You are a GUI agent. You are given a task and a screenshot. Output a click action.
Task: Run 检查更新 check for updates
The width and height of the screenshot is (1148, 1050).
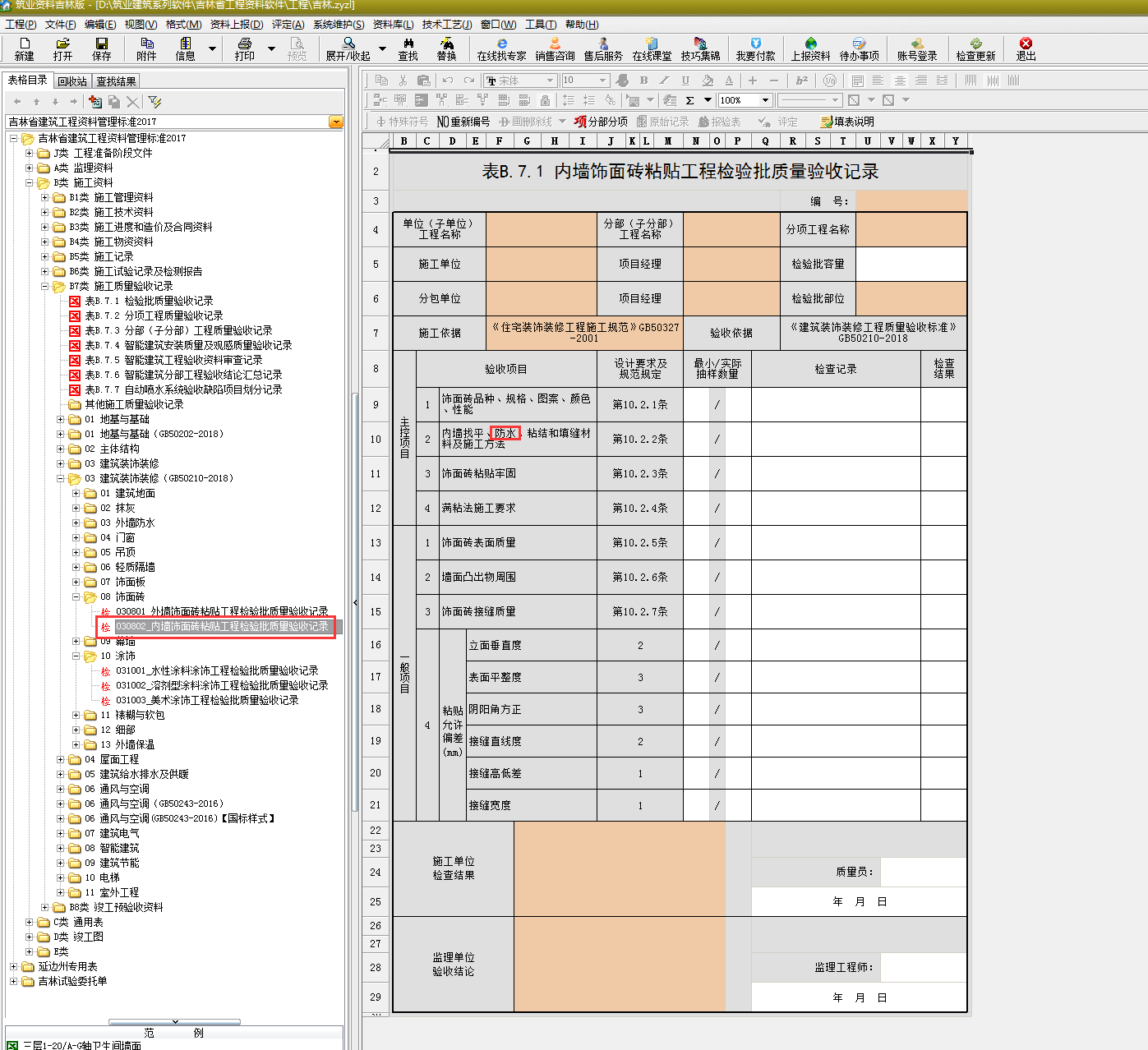(x=975, y=48)
